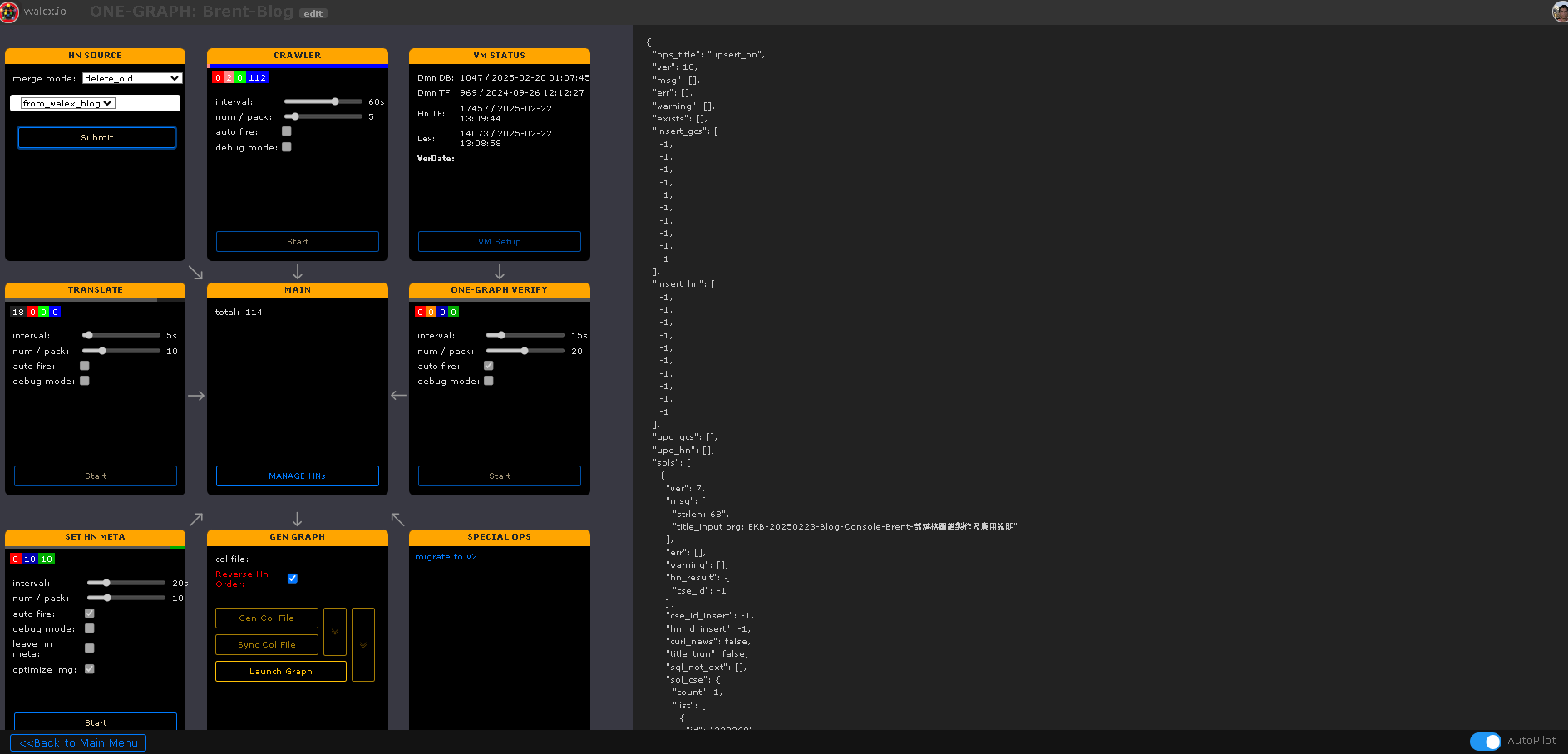The height and width of the screenshot is (754, 1568).
Task: Click the MANAGE HNs button
Action: coord(297,476)
